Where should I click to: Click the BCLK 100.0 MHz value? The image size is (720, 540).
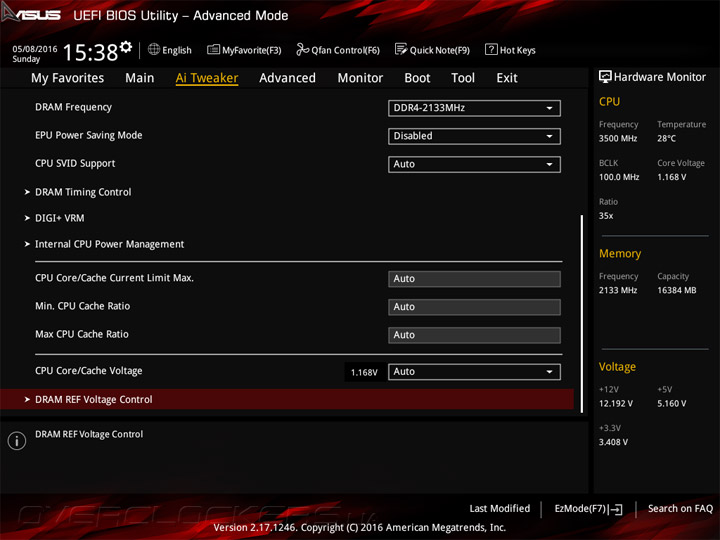619,177
